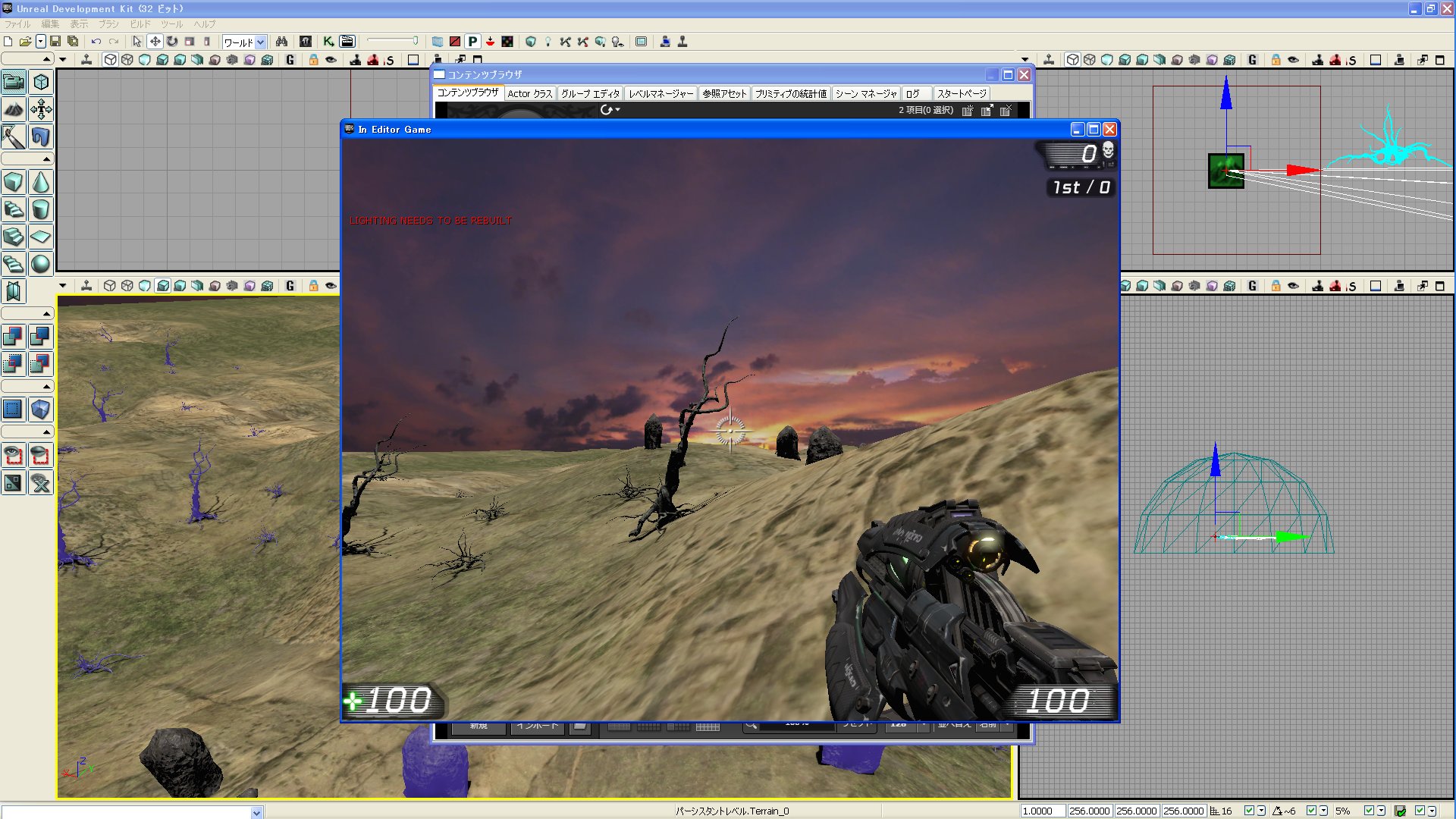
Task: Open the ワールド coordinate system dropdown
Action: pyautogui.click(x=260, y=42)
